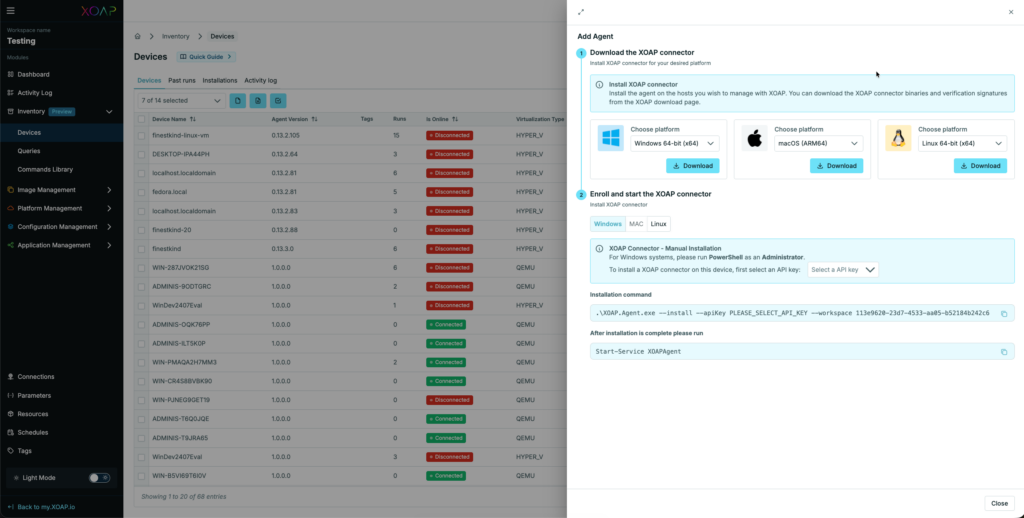
Task: Open the Windows 64-bit (x64) platform dropdown
Action: 677,143
